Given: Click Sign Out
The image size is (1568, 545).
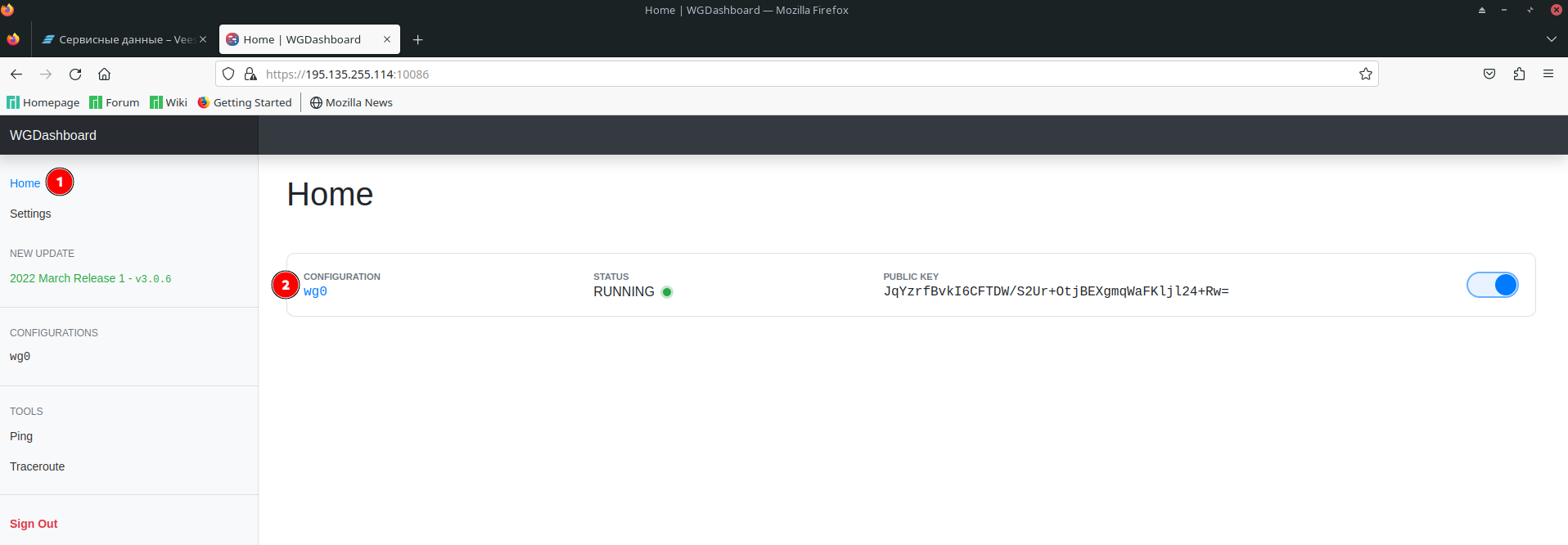Looking at the screenshot, I should (34, 524).
